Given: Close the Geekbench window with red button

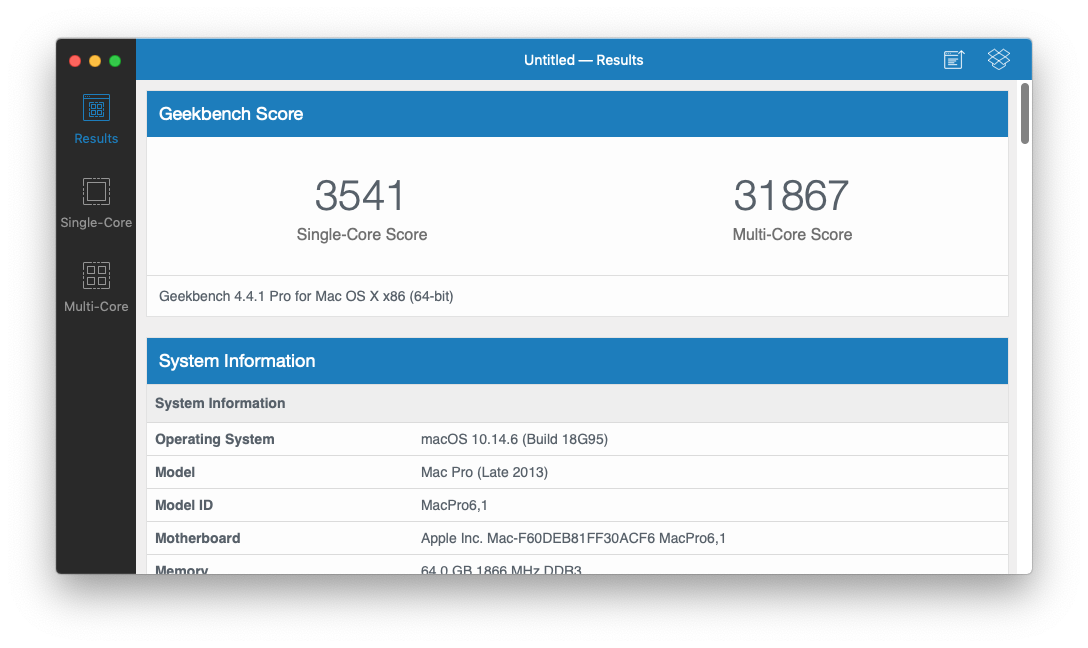Looking at the screenshot, I should pos(75,61).
